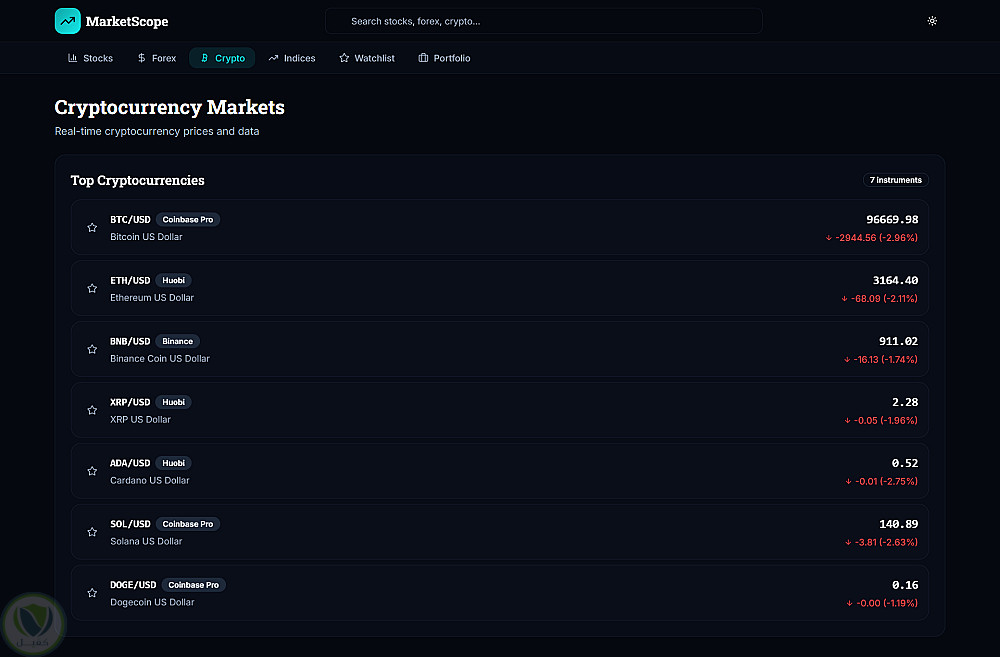This screenshot has height=657, width=1000.
Task: Click the BTC/USD symbol text
Action: coord(130,219)
